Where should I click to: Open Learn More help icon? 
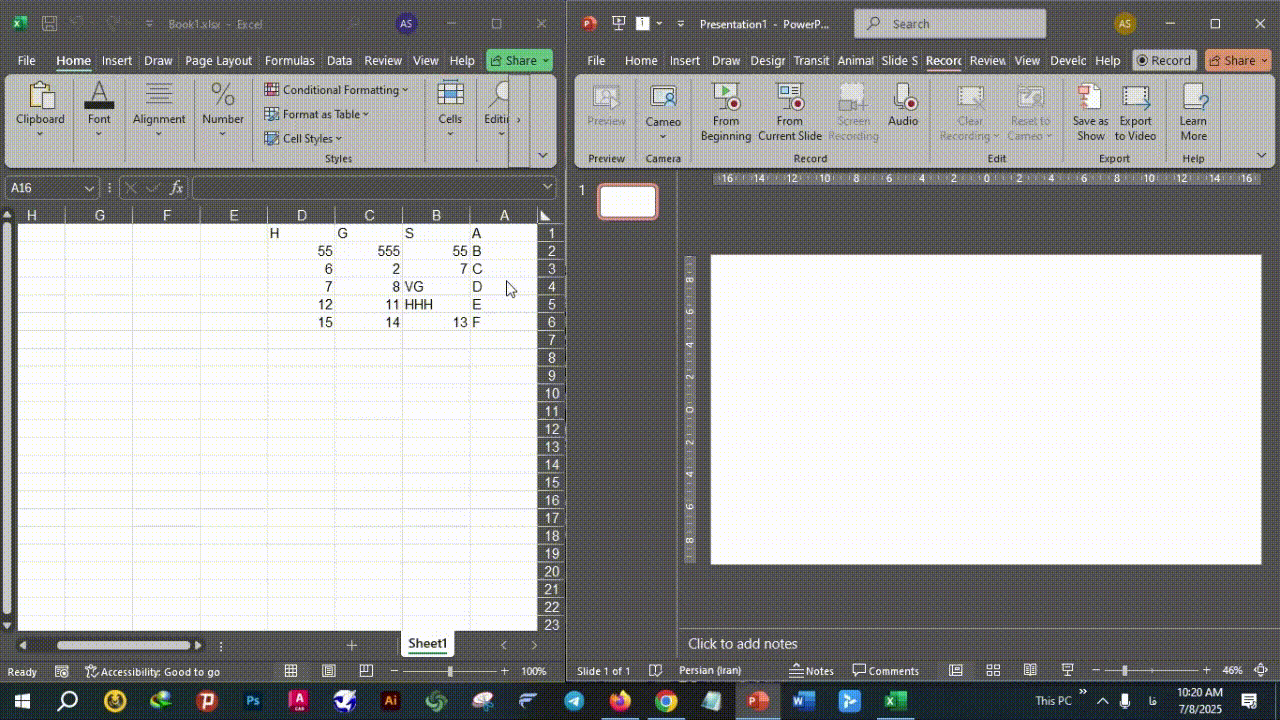[x=1193, y=111]
